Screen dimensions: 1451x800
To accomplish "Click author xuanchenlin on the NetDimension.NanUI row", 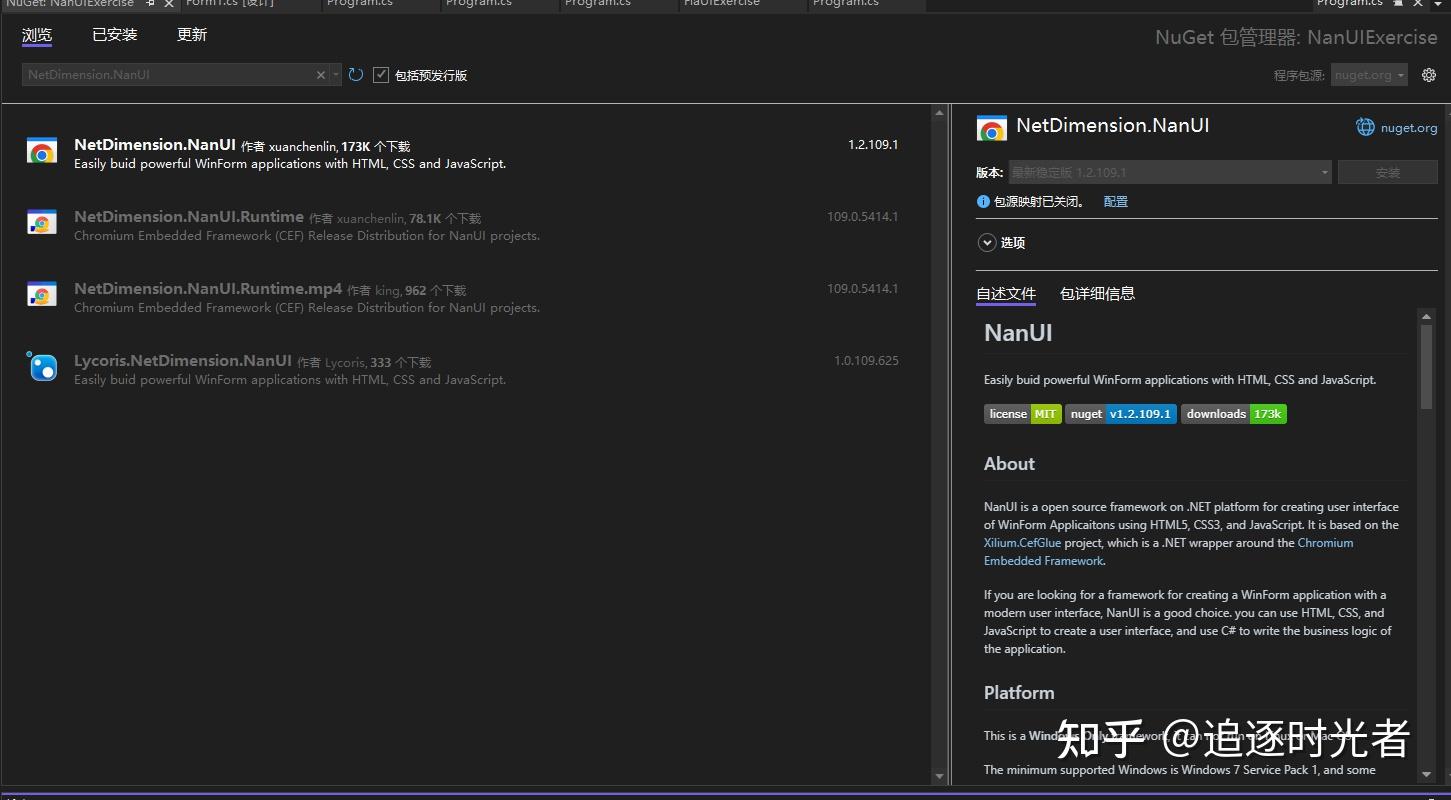I will (x=302, y=147).
